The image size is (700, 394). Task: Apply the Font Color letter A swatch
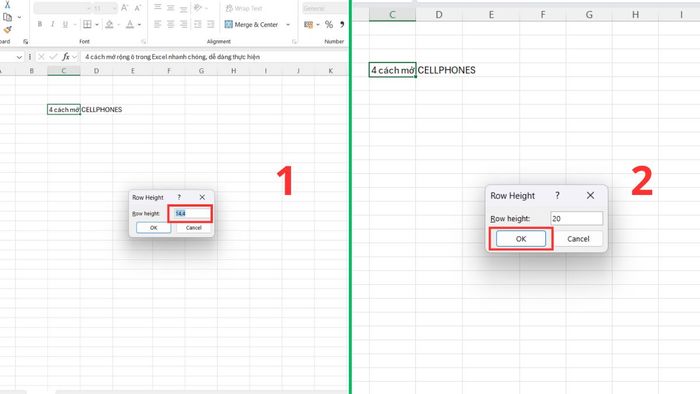click(130, 24)
